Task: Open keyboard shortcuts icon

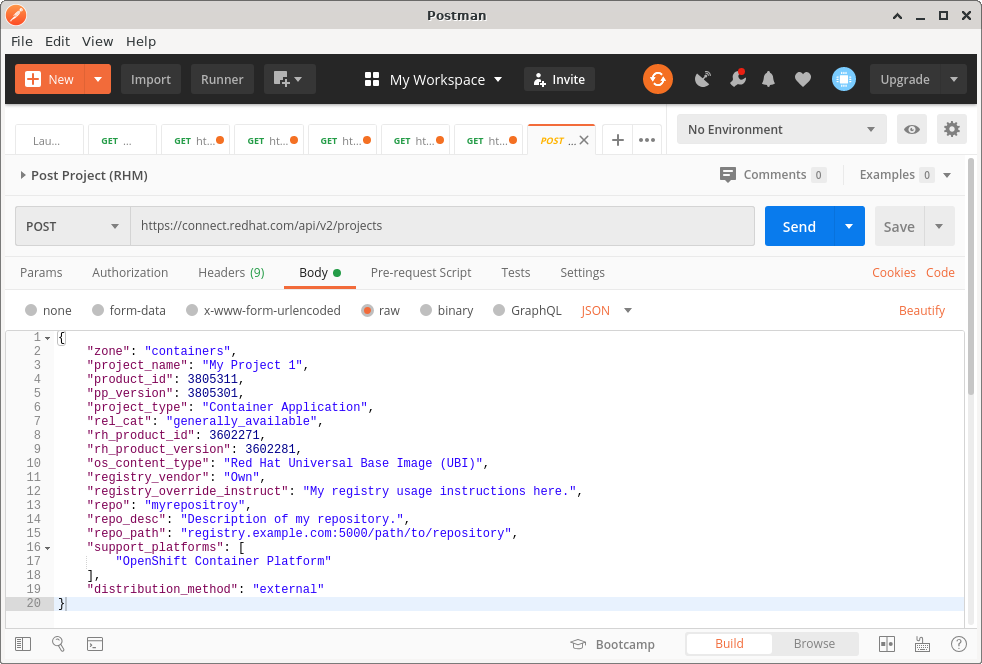Action: point(923,644)
